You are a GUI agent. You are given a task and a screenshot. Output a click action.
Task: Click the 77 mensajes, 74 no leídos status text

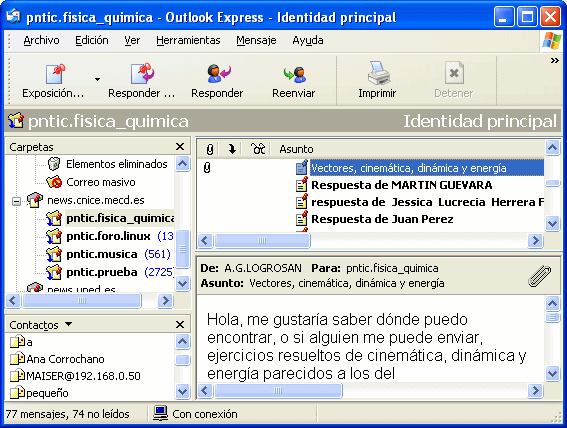[68, 414]
